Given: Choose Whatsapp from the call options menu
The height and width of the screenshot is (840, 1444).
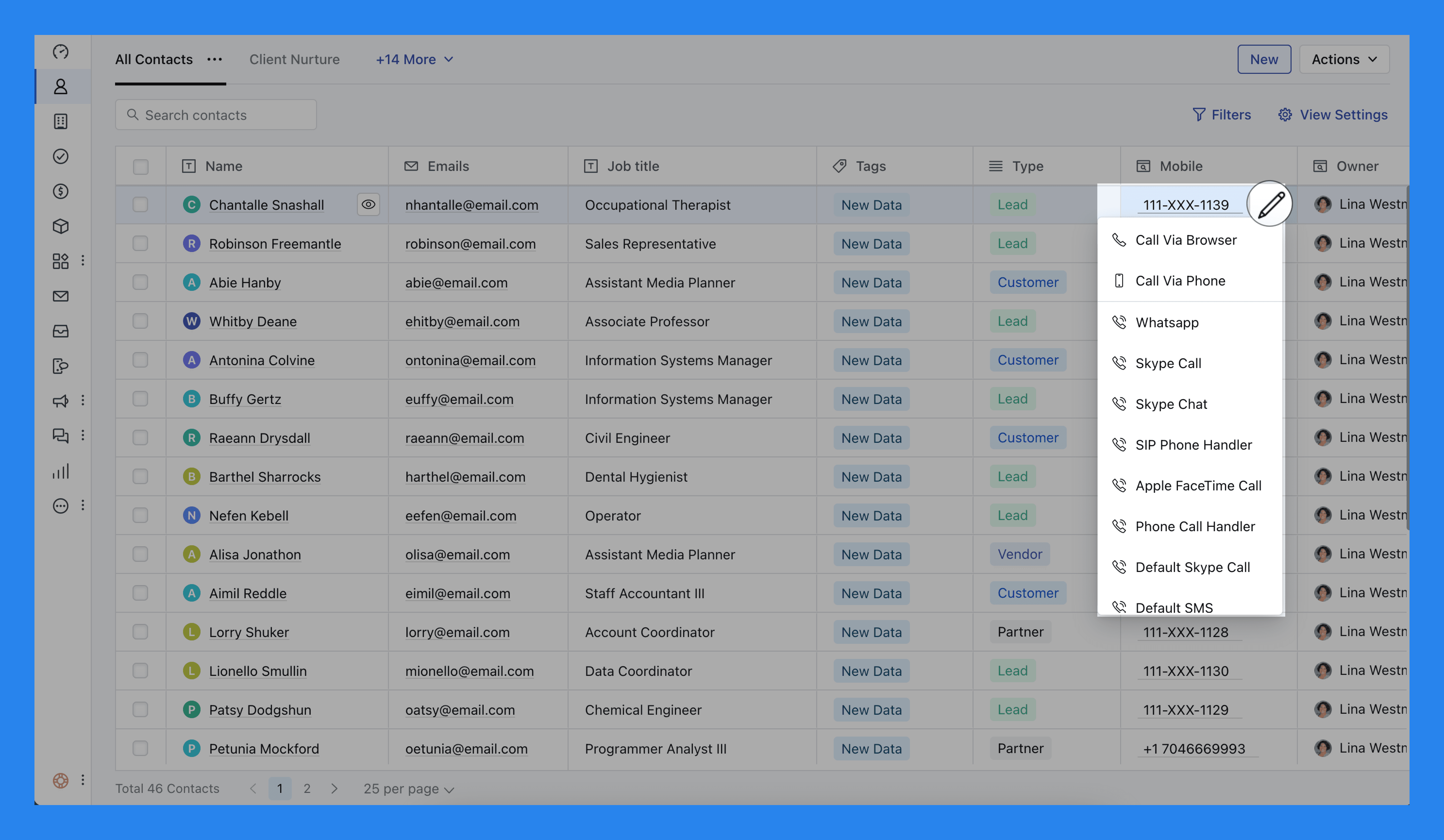Looking at the screenshot, I should click(x=1167, y=322).
